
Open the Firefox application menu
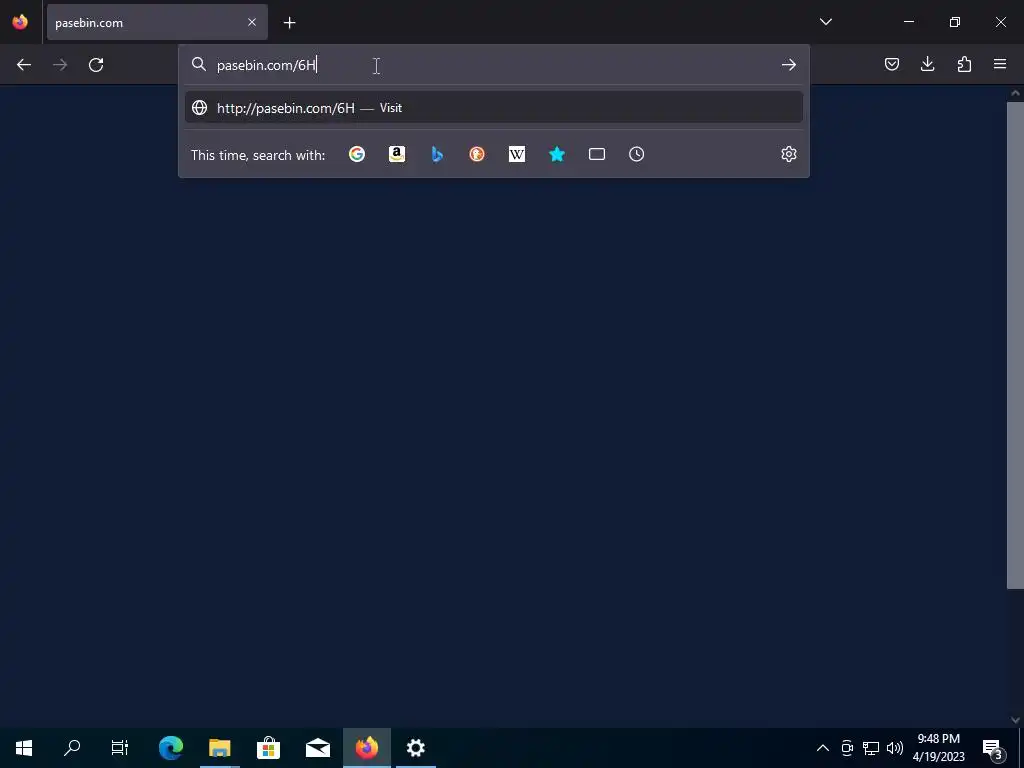[1000, 64]
